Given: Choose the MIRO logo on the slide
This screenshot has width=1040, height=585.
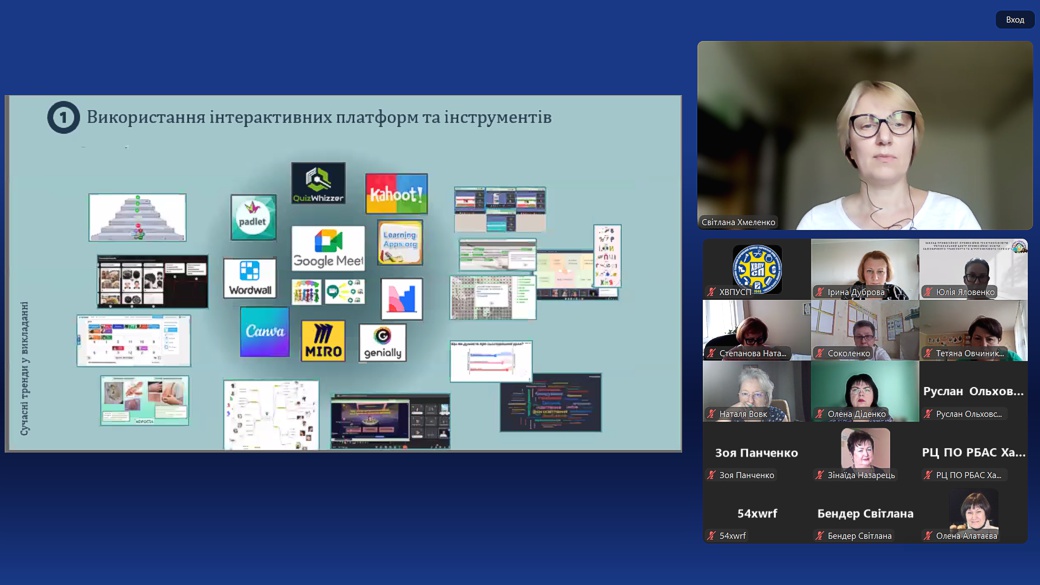Looking at the screenshot, I should click(323, 341).
